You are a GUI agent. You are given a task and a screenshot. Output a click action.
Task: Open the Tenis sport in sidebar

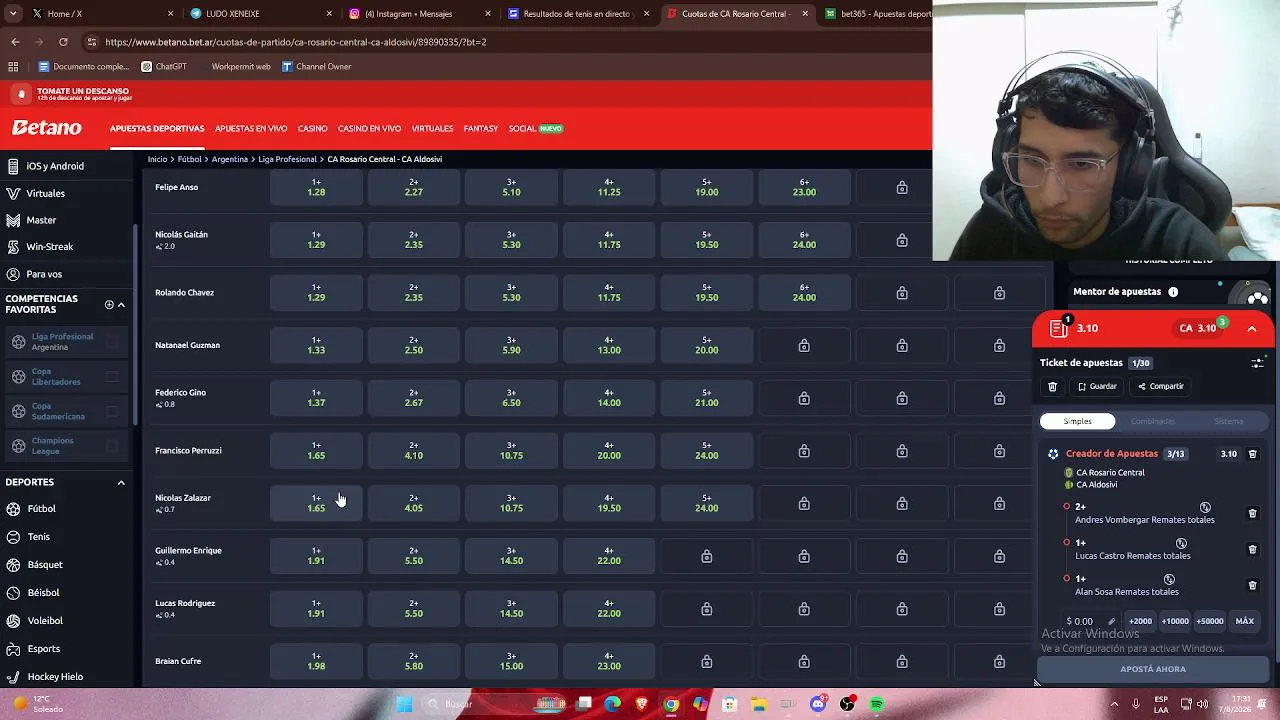click(38, 537)
